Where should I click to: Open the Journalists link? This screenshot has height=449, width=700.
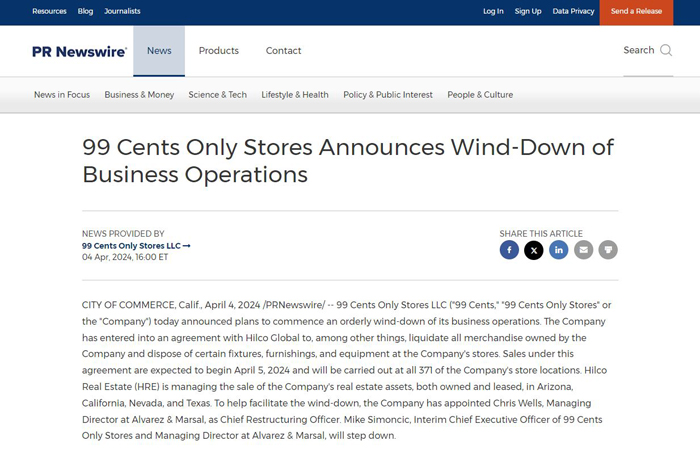point(122,11)
